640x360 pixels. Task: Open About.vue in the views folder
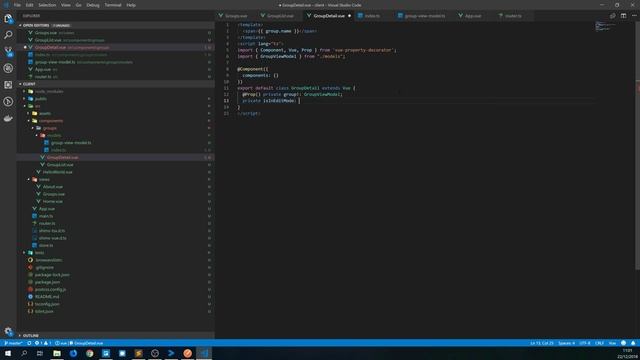(x=53, y=187)
